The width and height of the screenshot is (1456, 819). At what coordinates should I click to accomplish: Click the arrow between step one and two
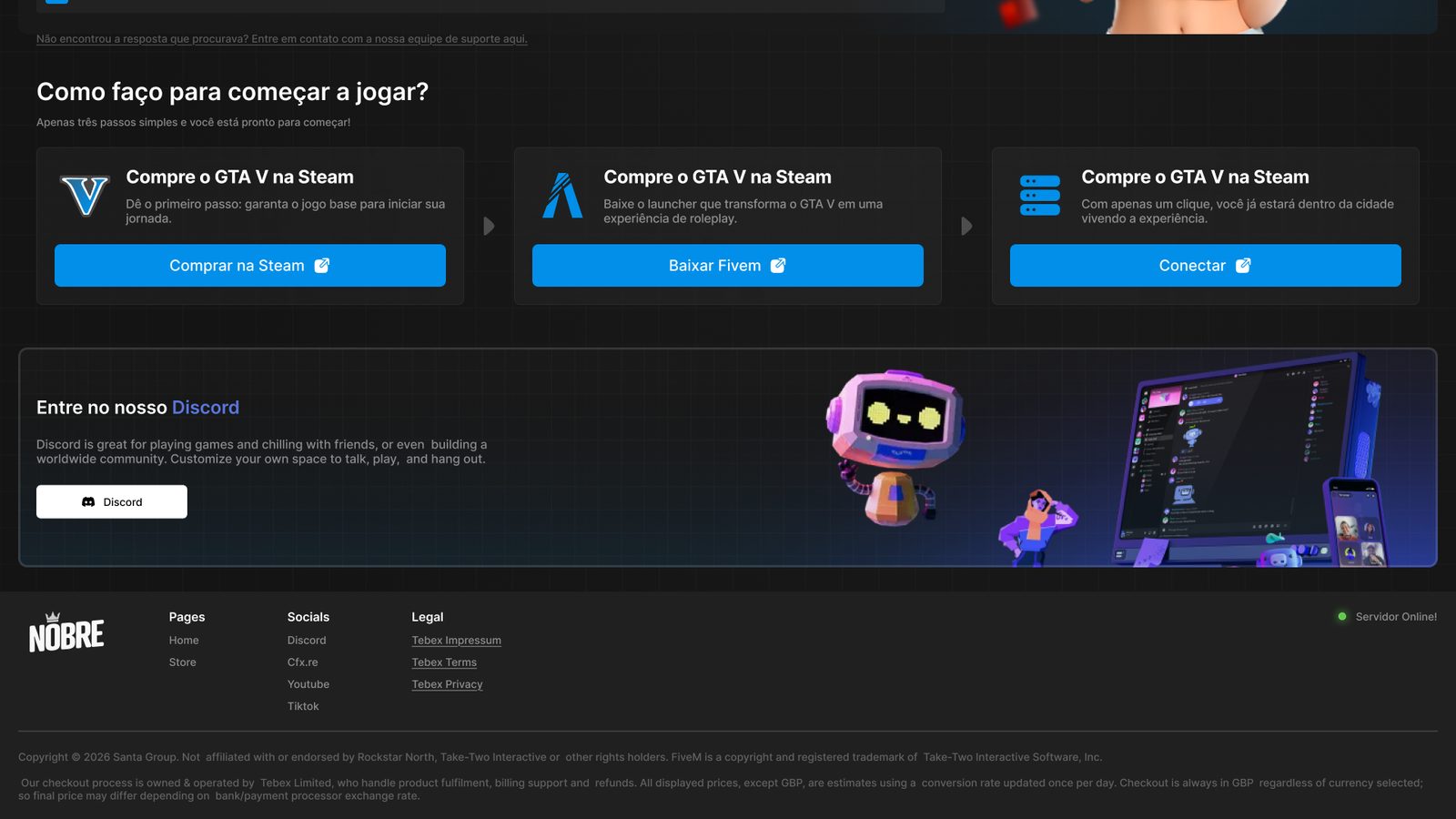click(x=490, y=226)
